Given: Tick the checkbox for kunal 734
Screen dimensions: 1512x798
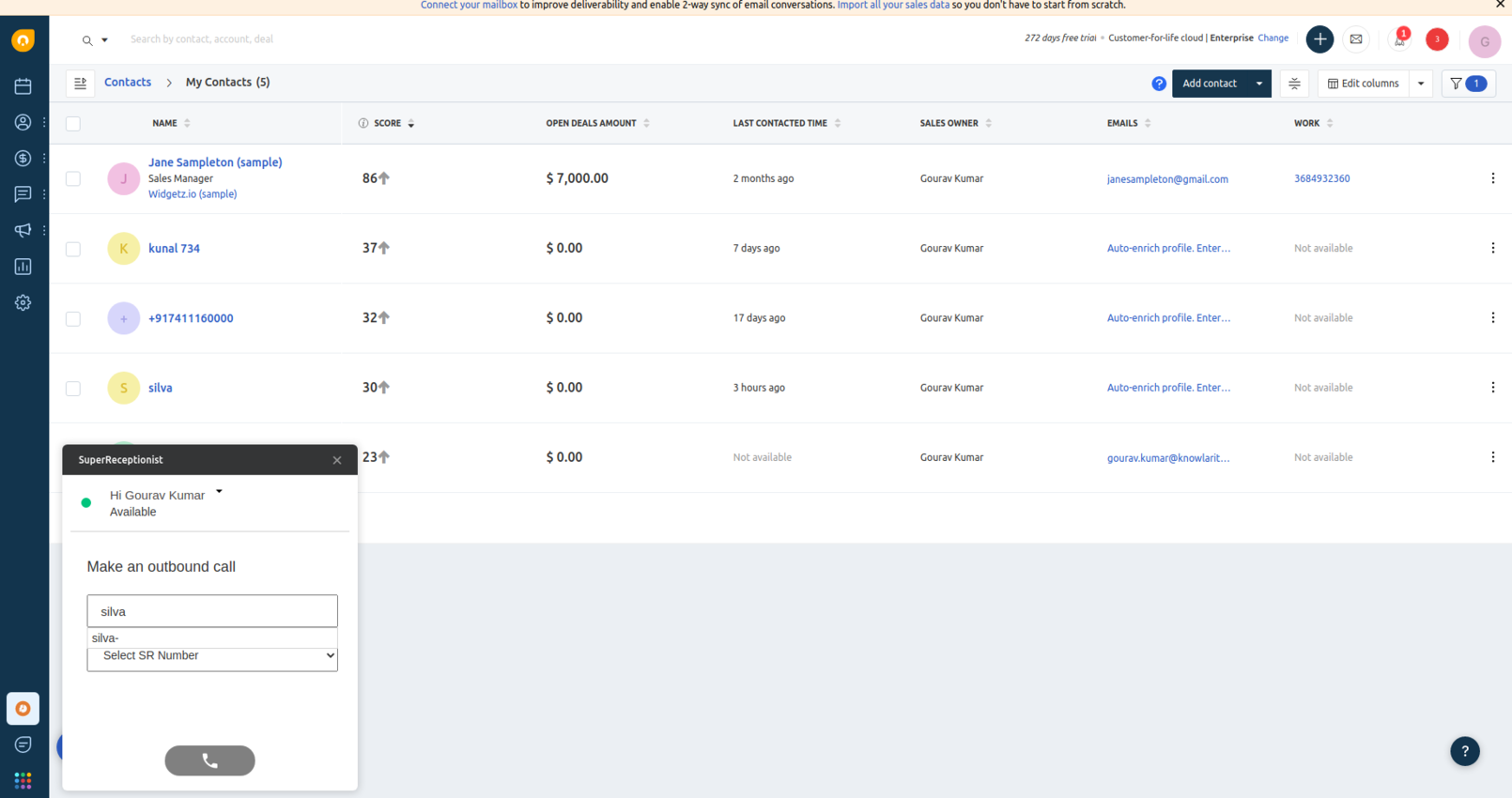Looking at the screenshot, I should (73, 249).
